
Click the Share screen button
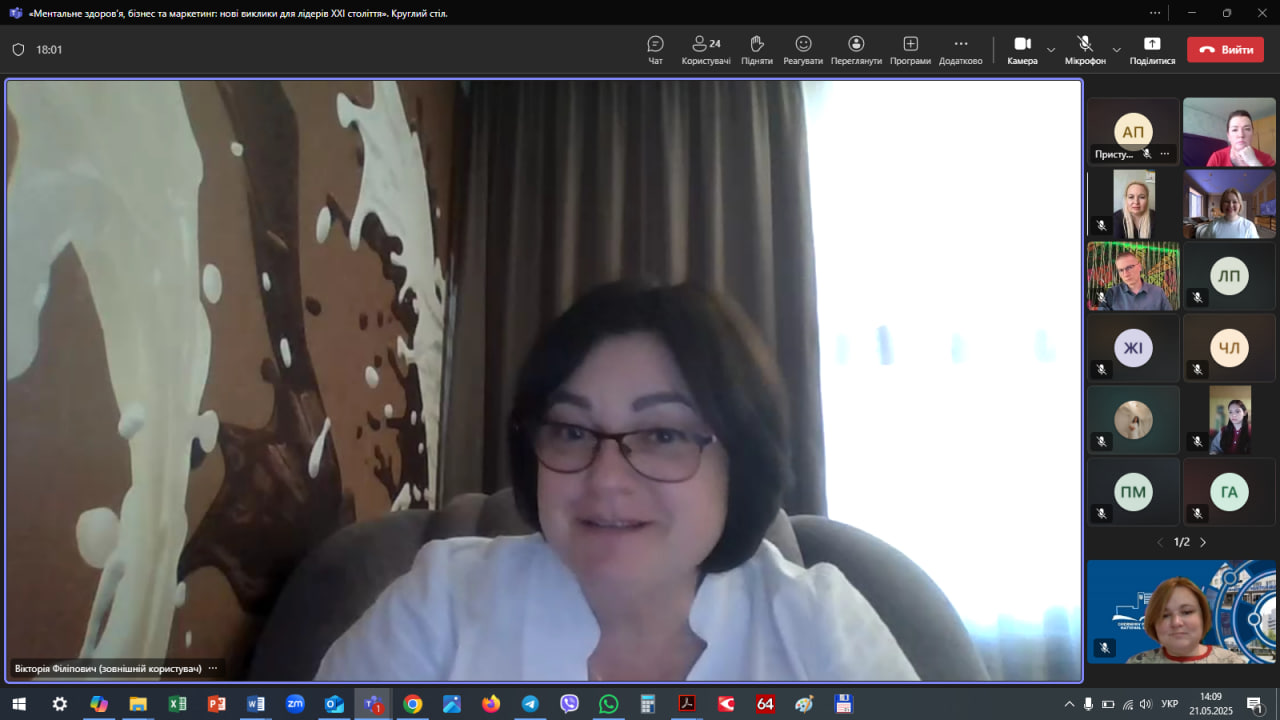(x=1152, y=50)
